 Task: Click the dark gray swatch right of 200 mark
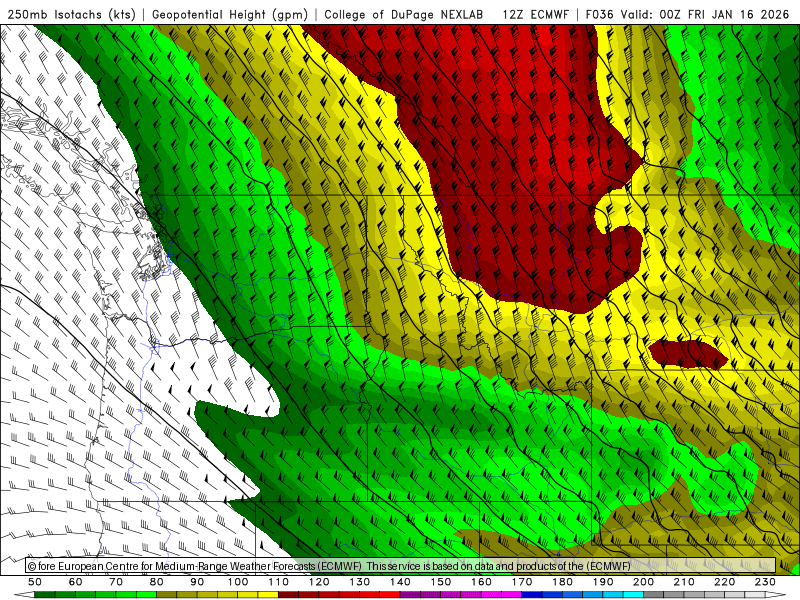tap(654, 595)
